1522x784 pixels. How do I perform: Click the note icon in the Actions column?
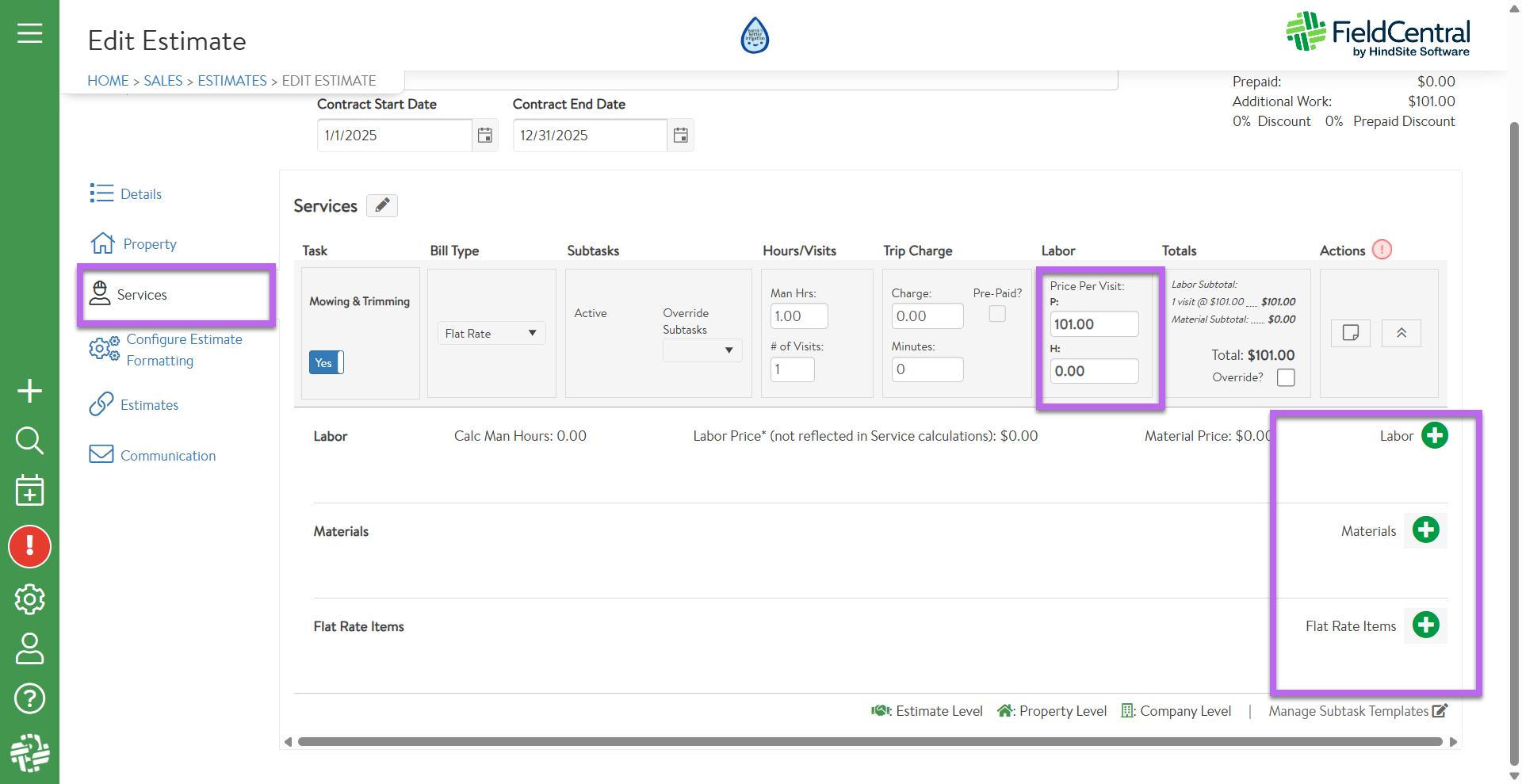click(x=1350, y=333)
